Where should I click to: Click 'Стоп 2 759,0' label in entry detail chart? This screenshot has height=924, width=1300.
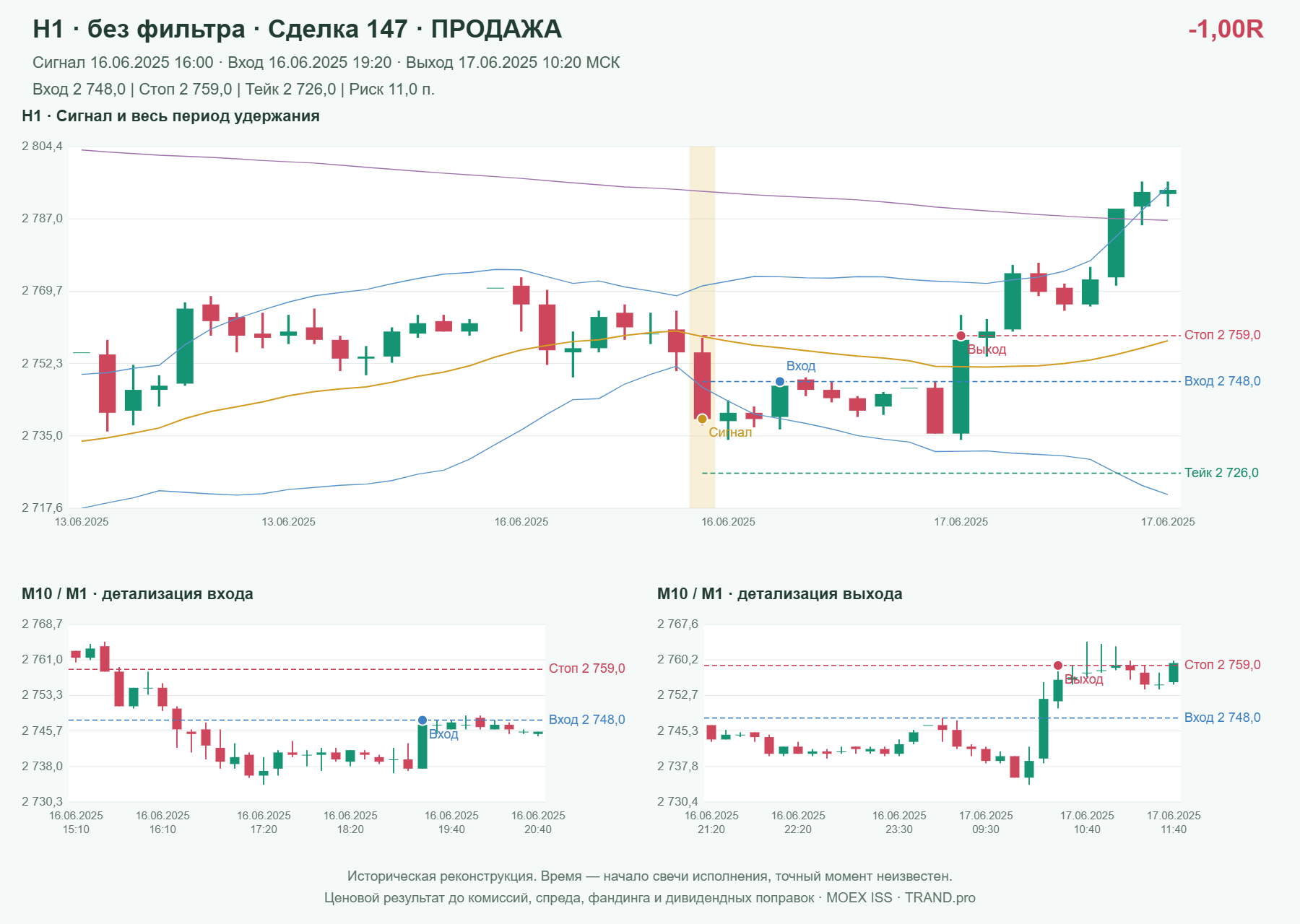pos(587,668)
